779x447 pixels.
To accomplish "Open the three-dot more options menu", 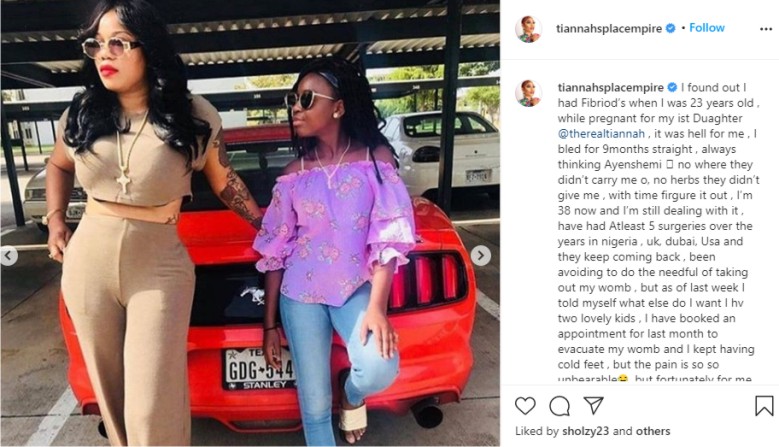I will [766, 29].
